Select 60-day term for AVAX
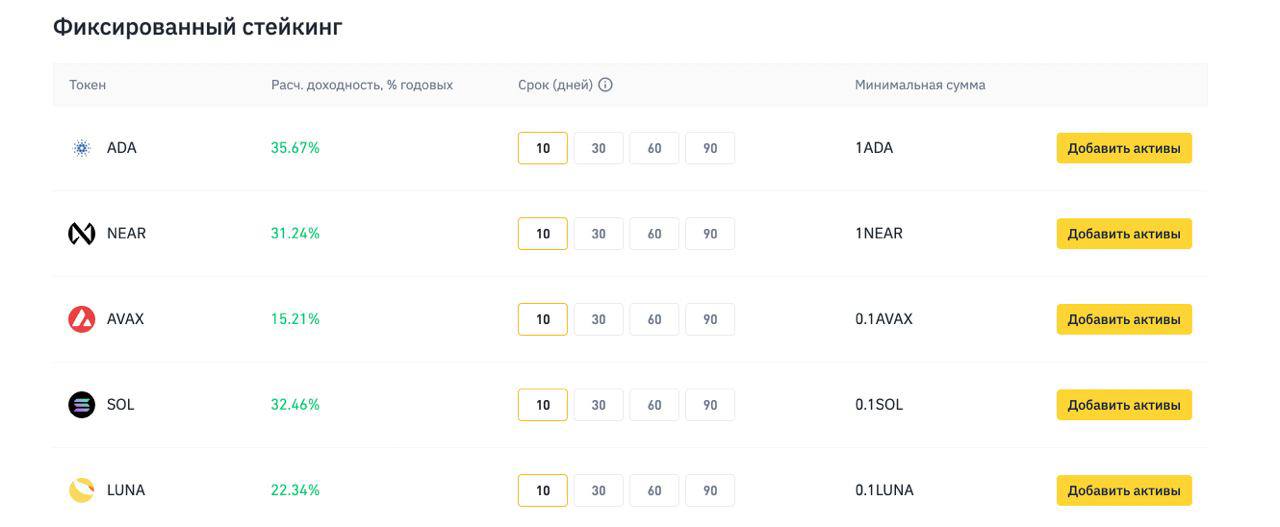The height and width of the screenshot is (527, 1280). click(x=654, y=319)
